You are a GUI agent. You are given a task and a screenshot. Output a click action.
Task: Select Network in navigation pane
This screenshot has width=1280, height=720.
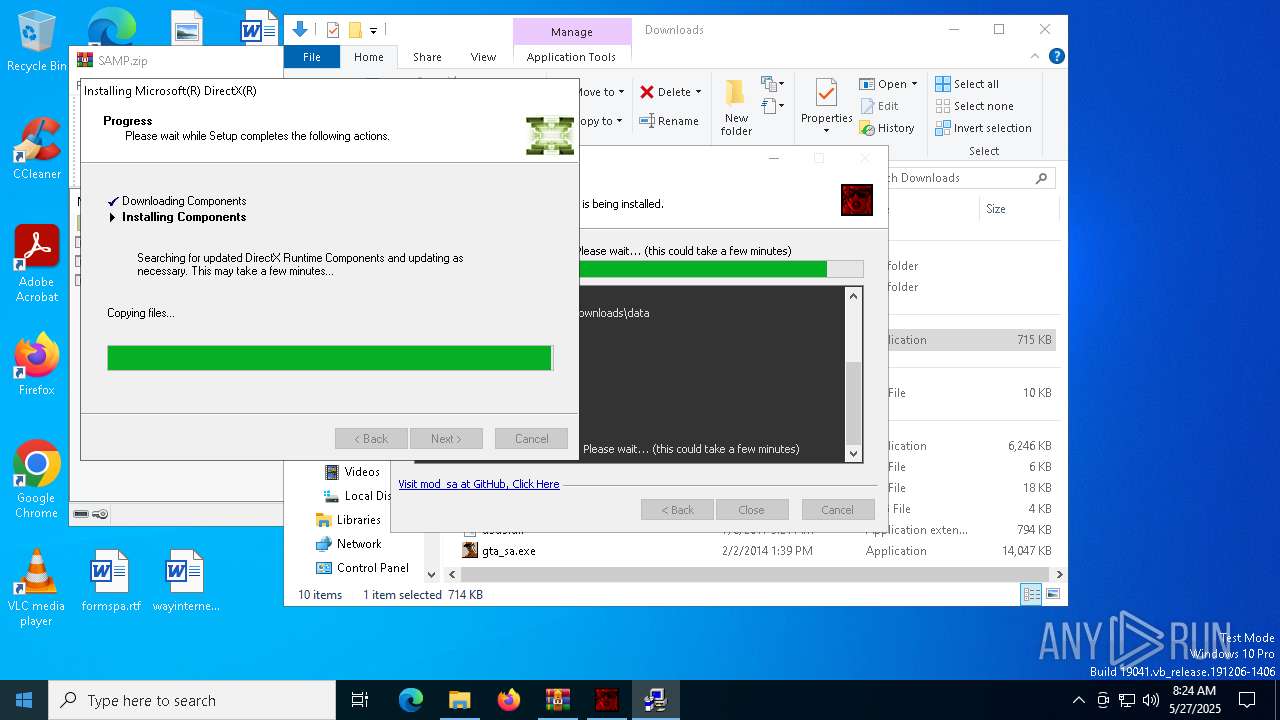tap(359, 544)
